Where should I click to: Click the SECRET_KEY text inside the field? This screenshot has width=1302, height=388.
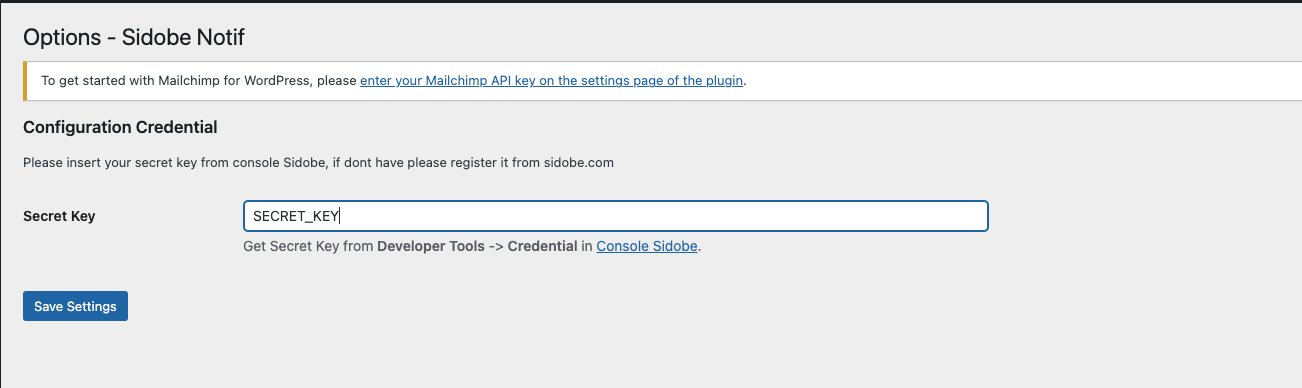pos(296,216)
